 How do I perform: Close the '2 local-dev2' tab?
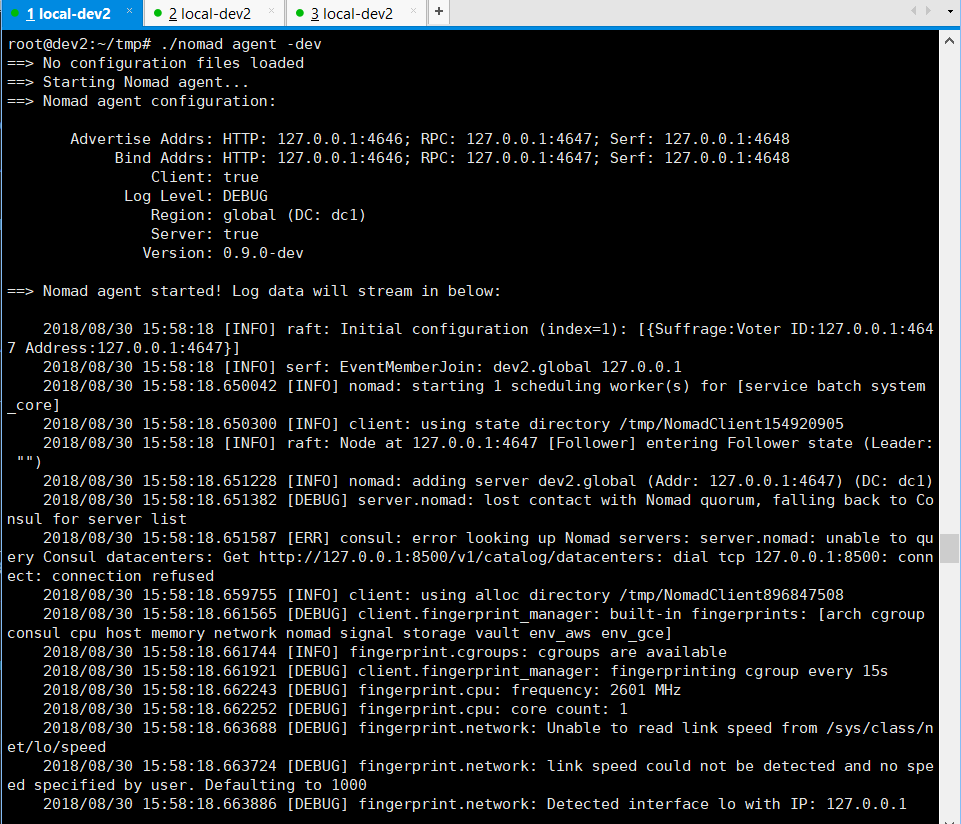[x=272, y=11]
